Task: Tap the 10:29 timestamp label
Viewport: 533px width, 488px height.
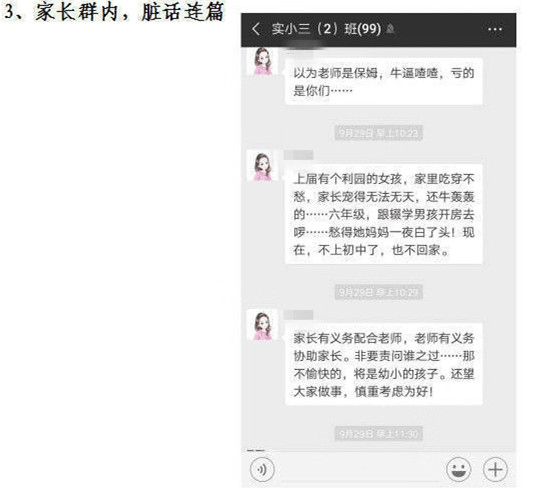Action: (378, 292)
